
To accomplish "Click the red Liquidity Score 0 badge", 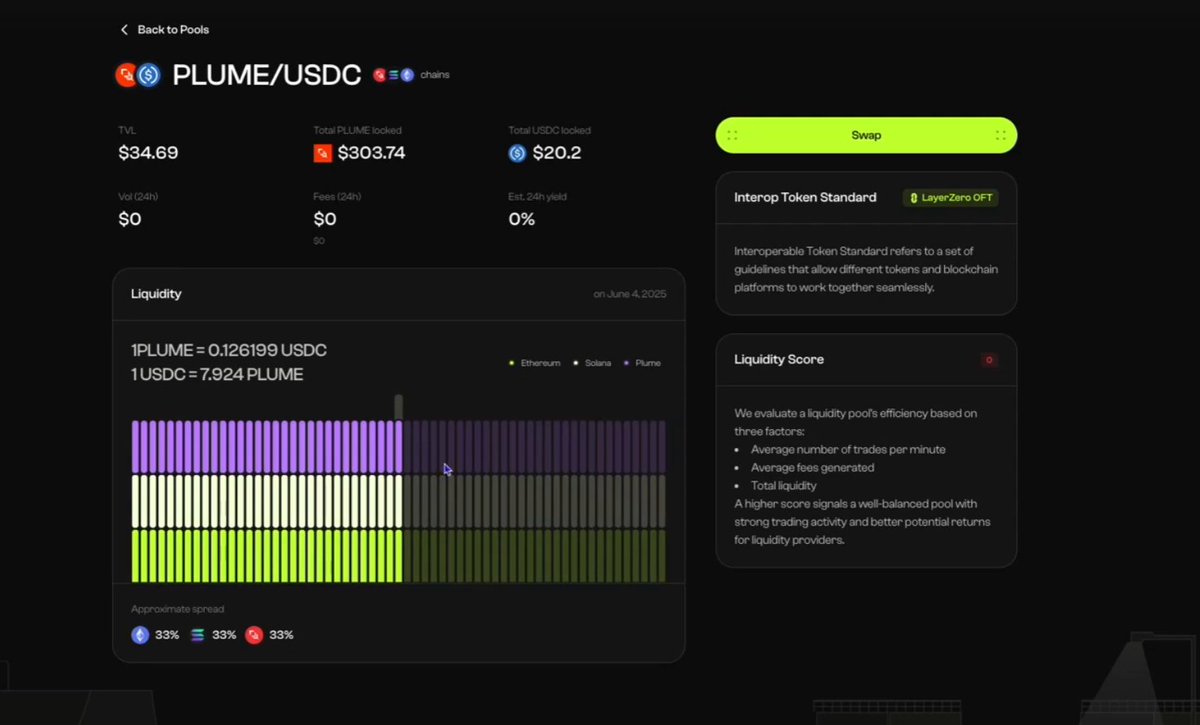I will coord(989,360).
